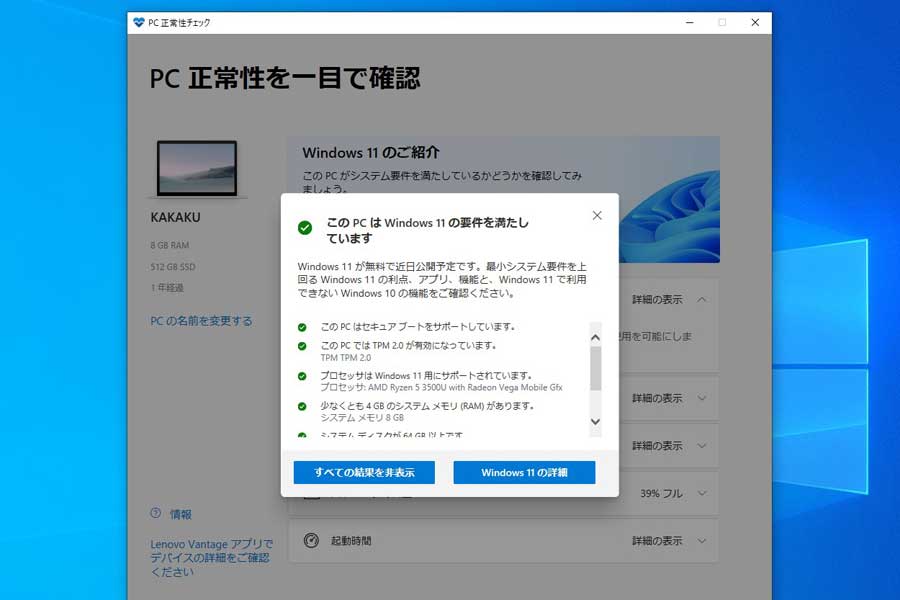The height and width of the screenshot is (600, 900).
Task: Click the 起動時間 gauge icon
Action: [x=311, y=540]
